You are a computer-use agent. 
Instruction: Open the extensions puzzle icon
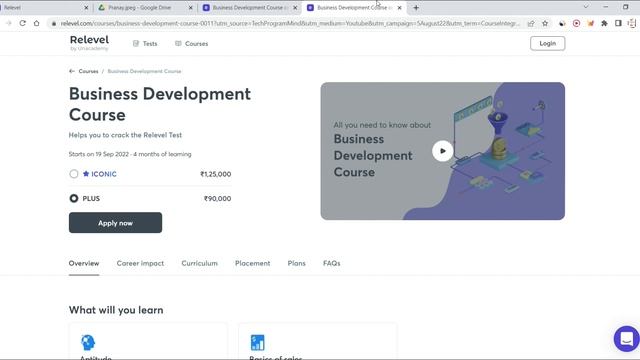604,23
